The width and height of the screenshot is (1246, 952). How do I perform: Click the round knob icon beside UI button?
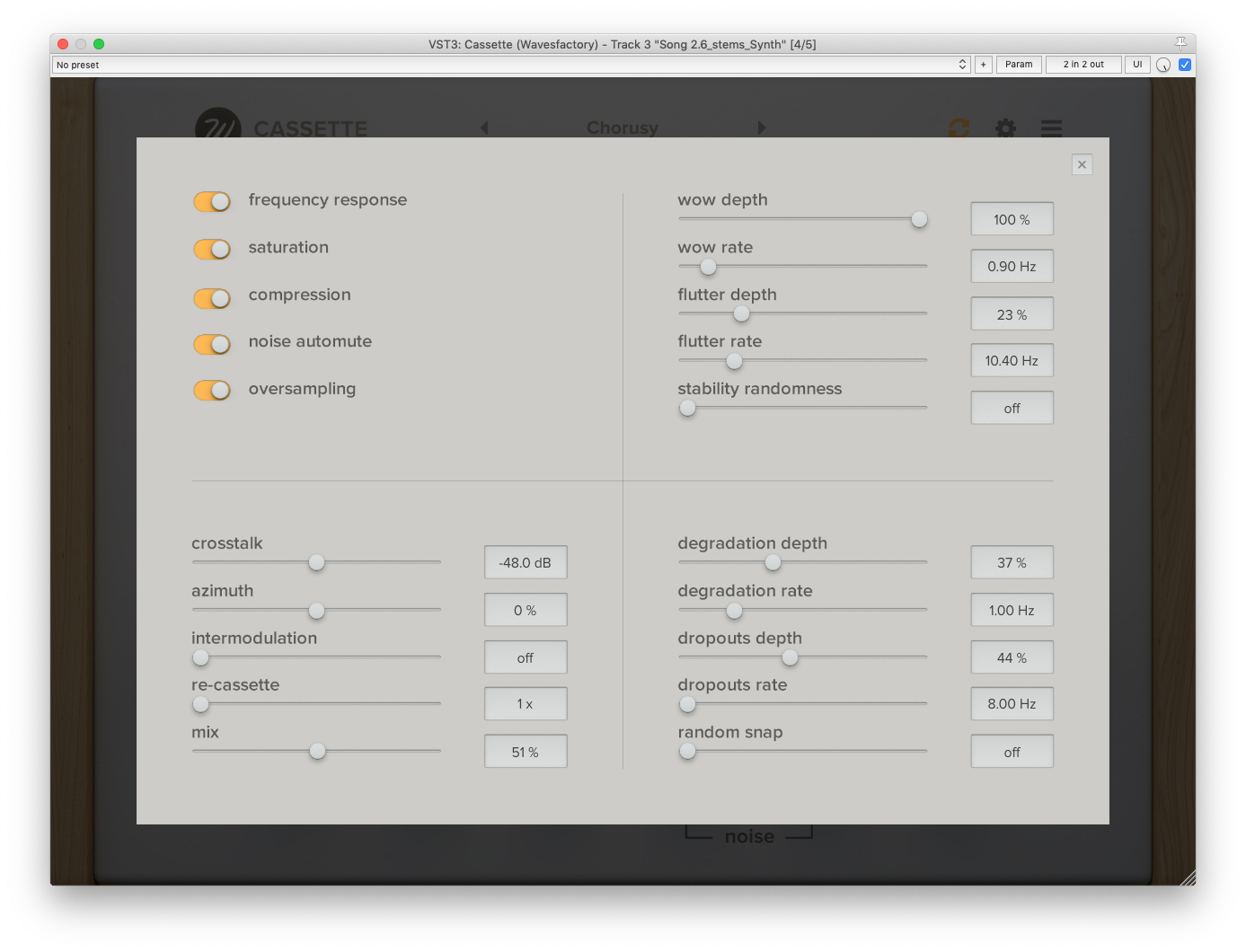[x=1163, y=65]
